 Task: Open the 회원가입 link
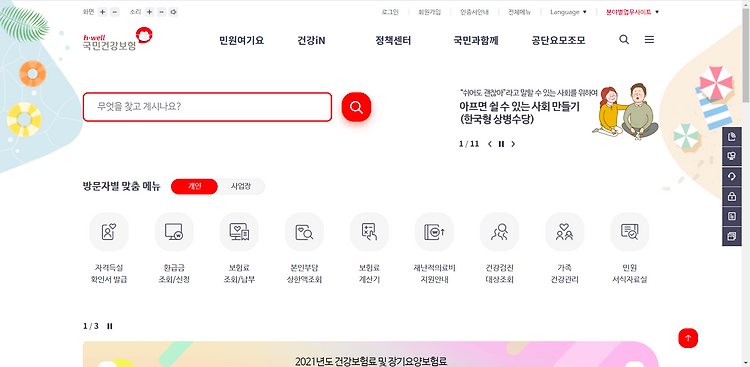[429, 12]
